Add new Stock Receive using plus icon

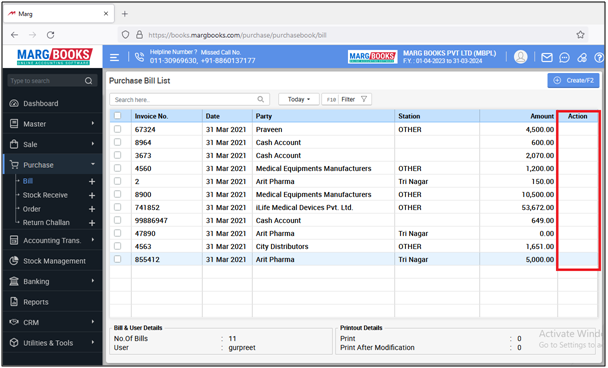[x=92, y=195]
